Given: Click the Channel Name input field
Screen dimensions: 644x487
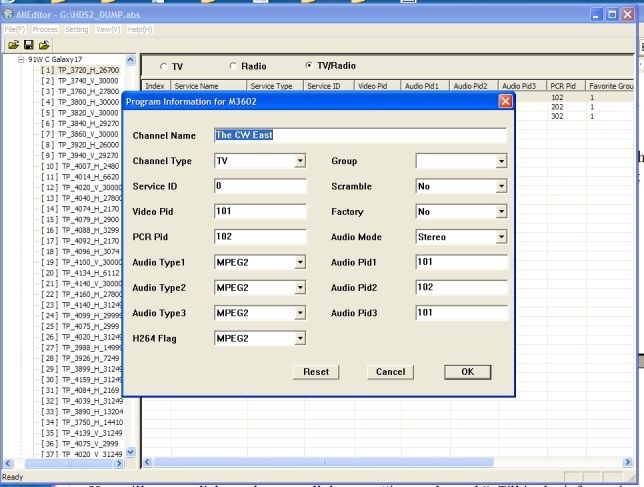Looking at the screenshot, I should point(360,135).
